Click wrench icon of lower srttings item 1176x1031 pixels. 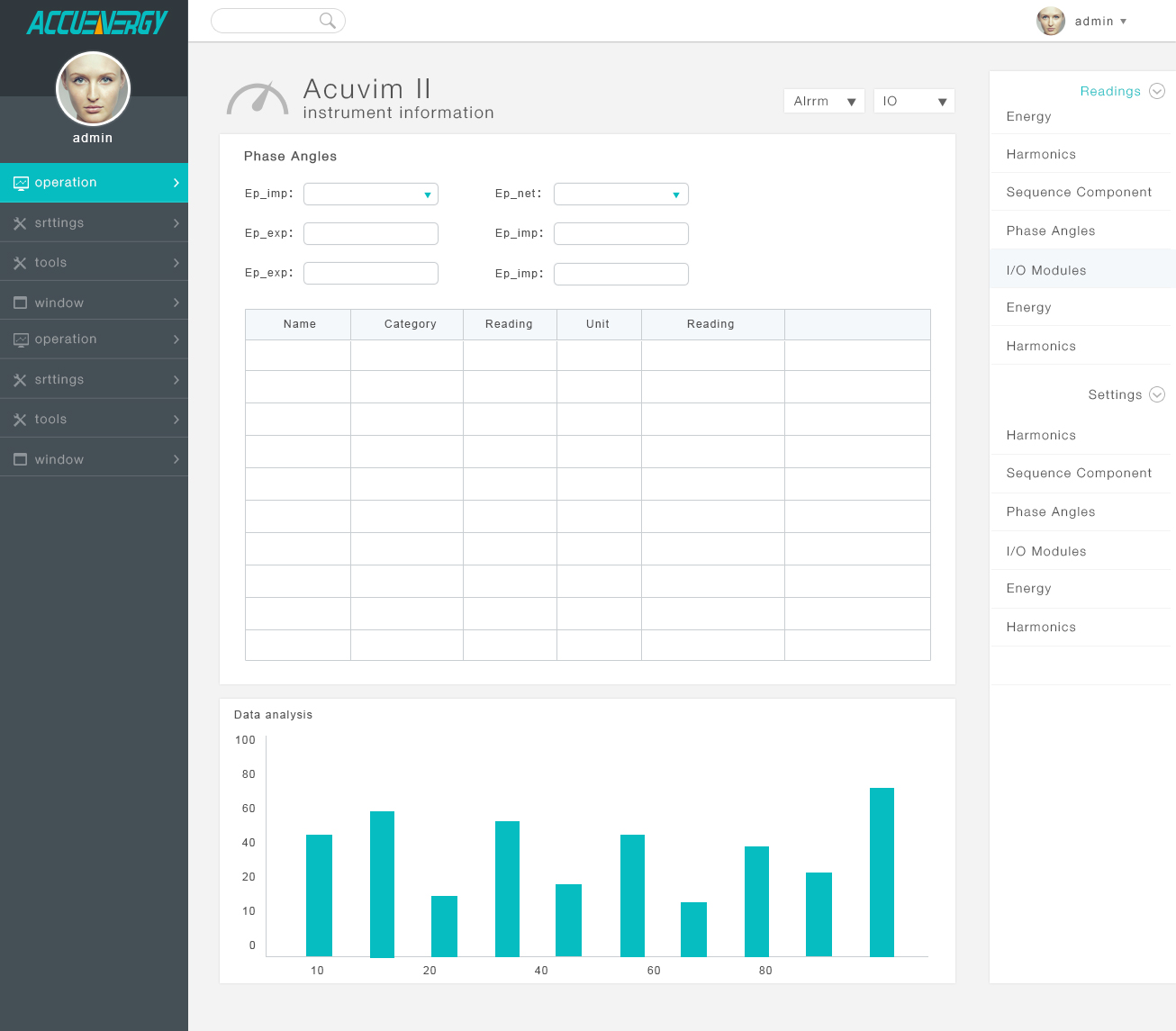[20, 380]
